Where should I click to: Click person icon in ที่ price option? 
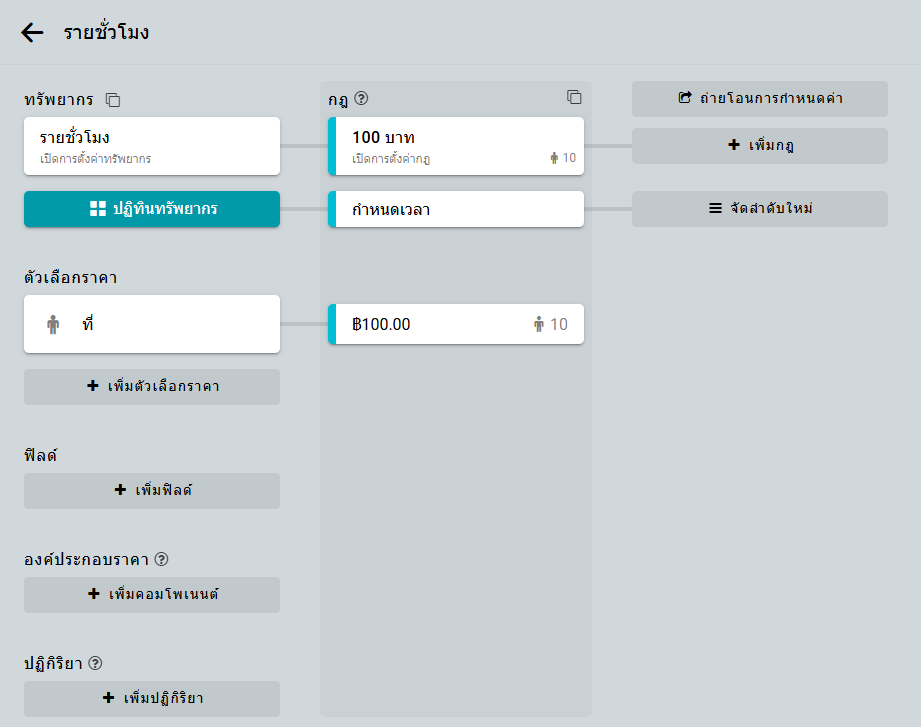(x=53, y=324)
